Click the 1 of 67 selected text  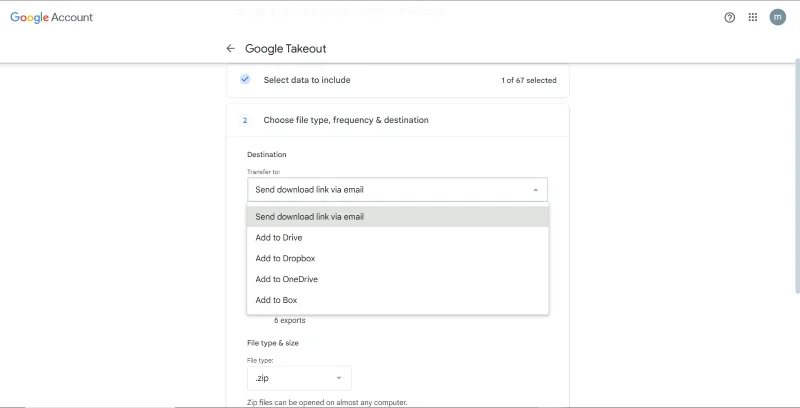point(529,80)
